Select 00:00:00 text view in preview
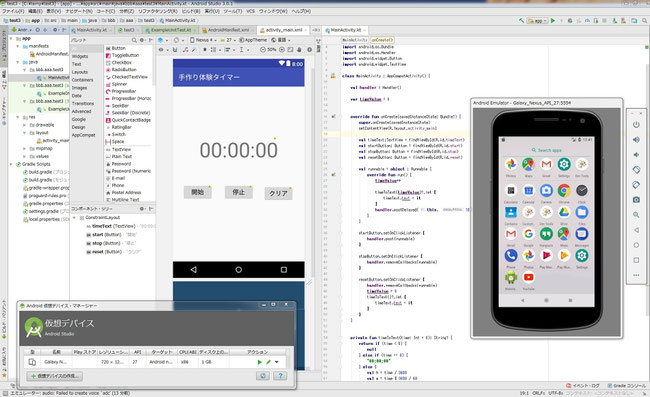650x397 pixels. point(238,150)
